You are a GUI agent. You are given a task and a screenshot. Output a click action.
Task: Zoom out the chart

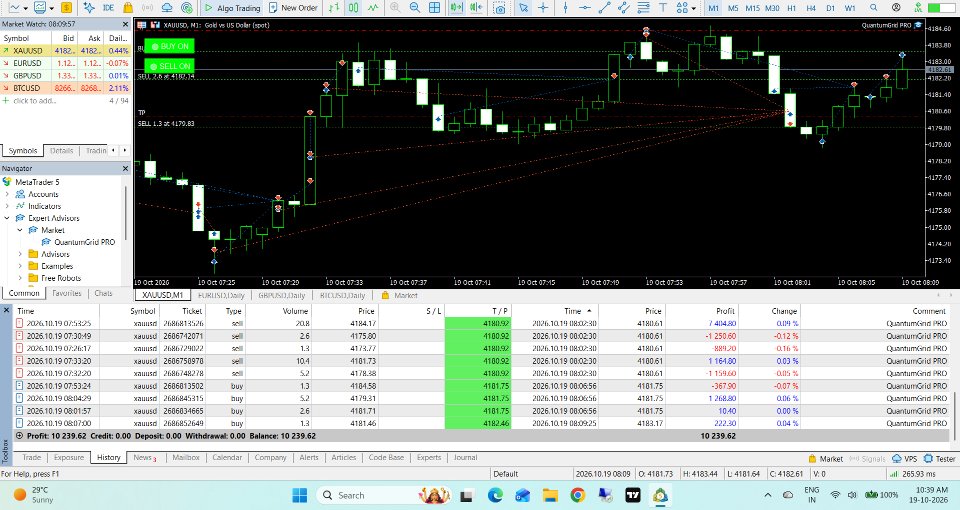pos(414,8)
